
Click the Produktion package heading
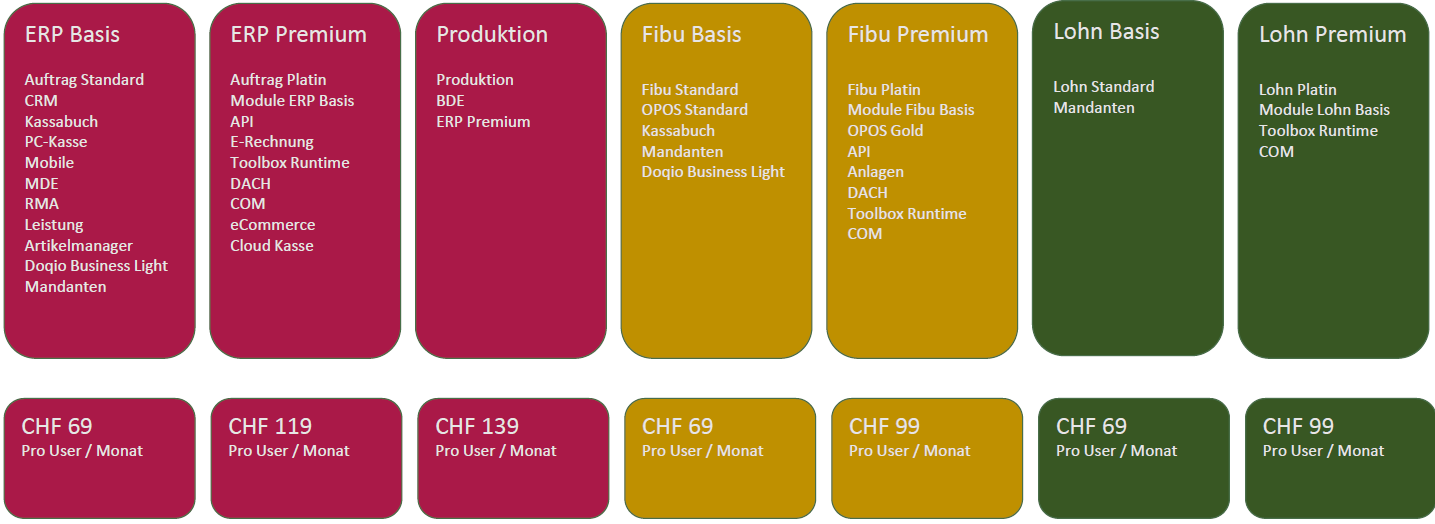[492, 34]
